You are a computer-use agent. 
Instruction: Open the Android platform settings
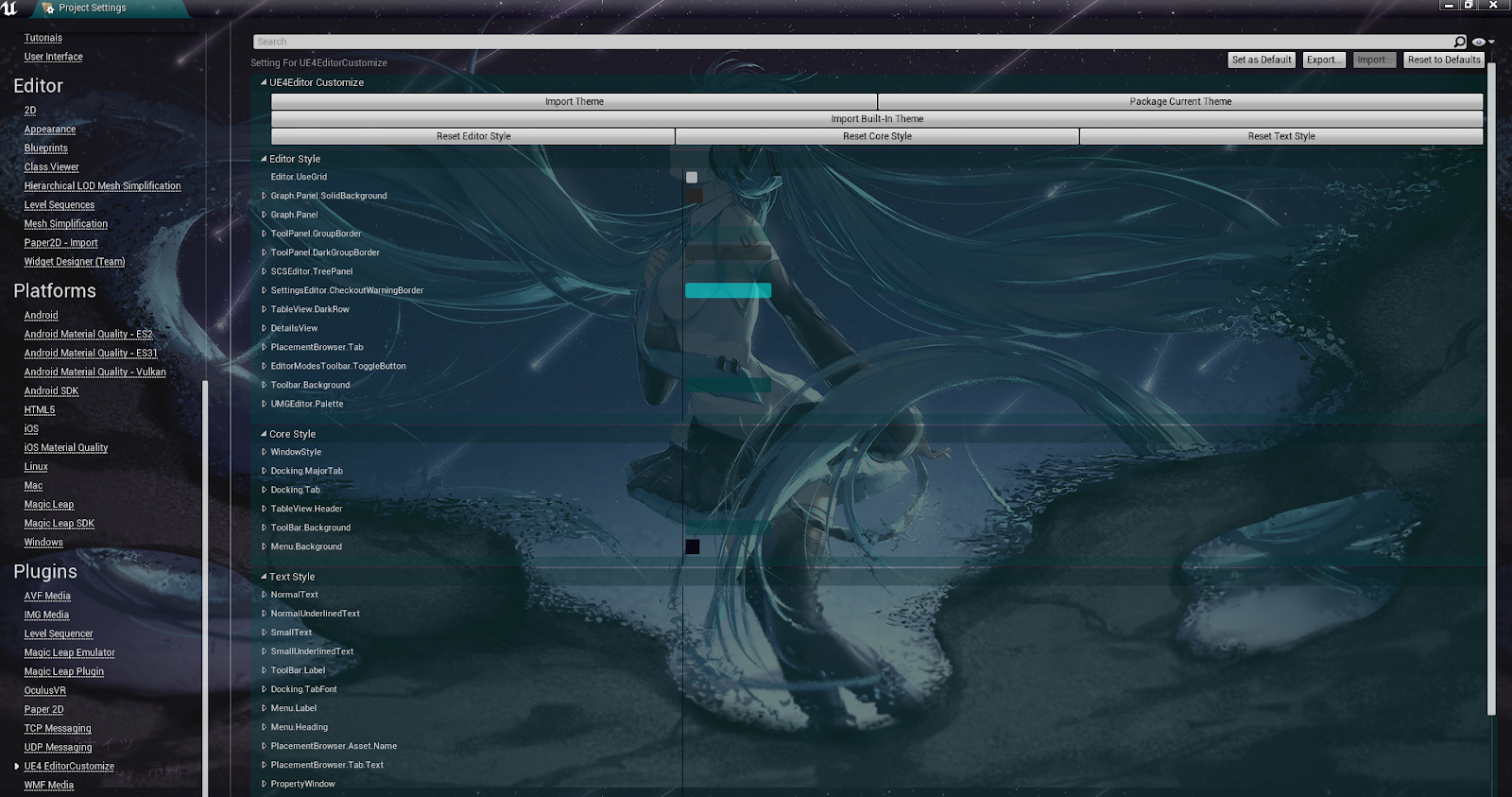42,316
